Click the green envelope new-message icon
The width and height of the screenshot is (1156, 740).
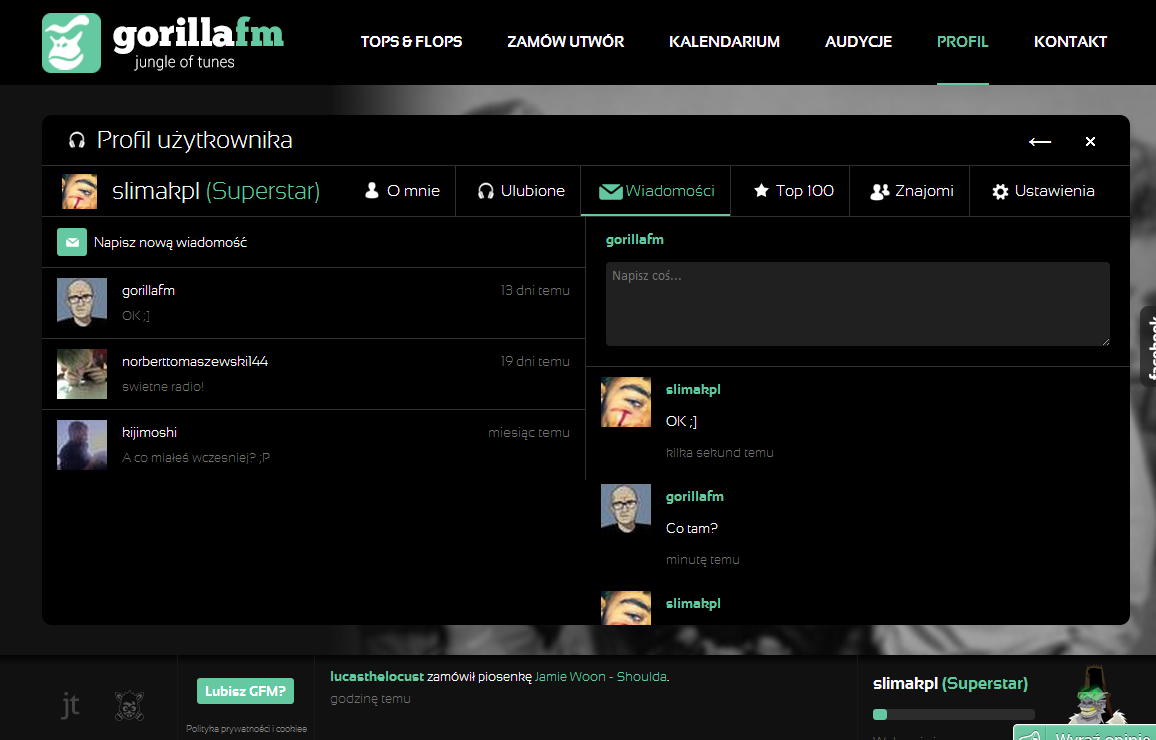72,242
